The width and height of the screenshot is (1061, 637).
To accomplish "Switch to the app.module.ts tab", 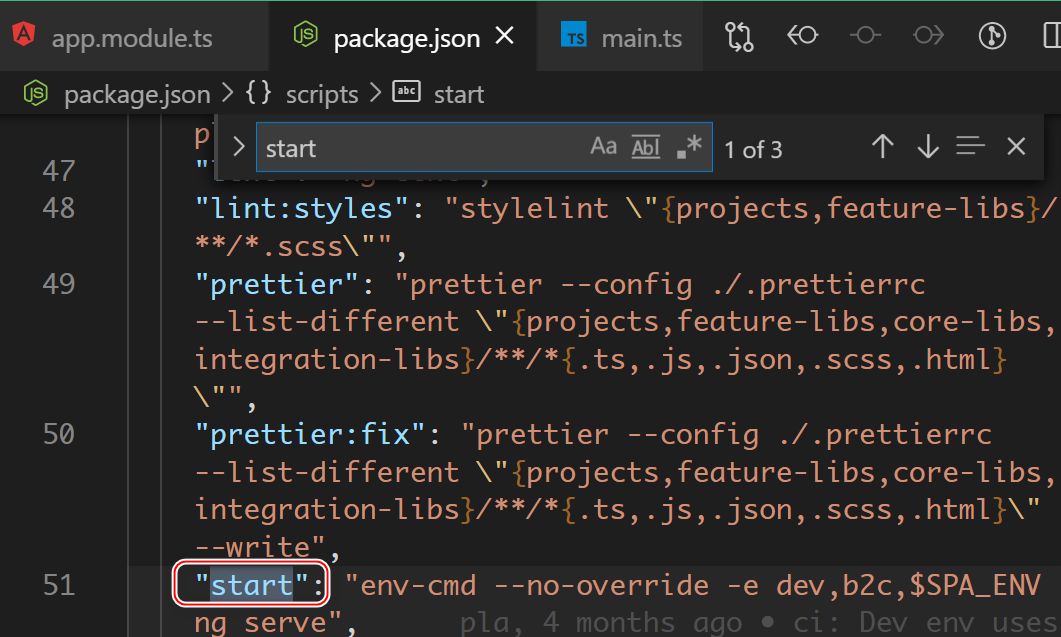I will pyautogui.click(x=131, y=38).
